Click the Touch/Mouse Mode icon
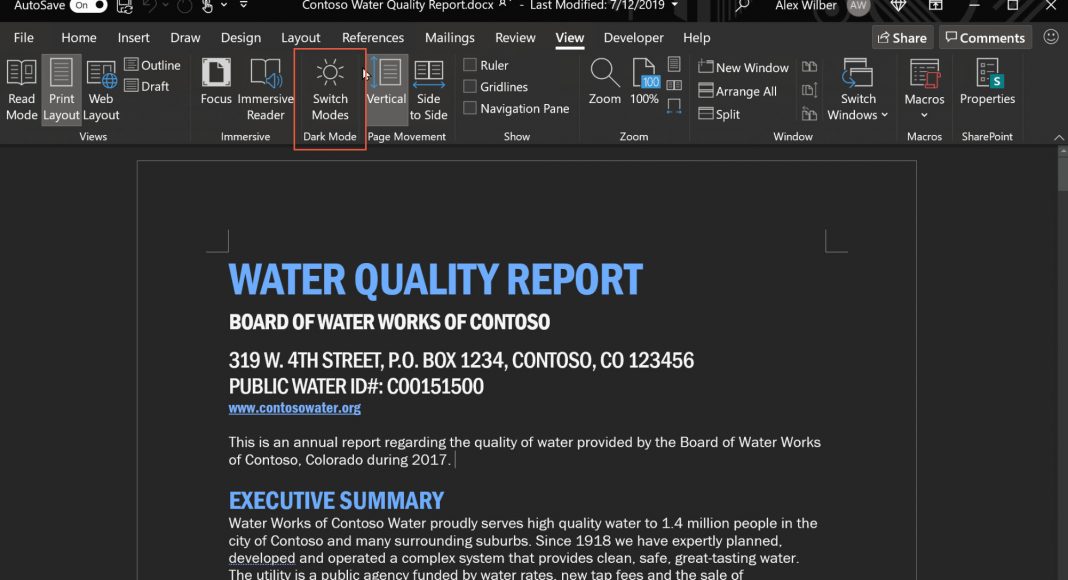The height and width of the screenshot is (580, 1068). (207, 6)
